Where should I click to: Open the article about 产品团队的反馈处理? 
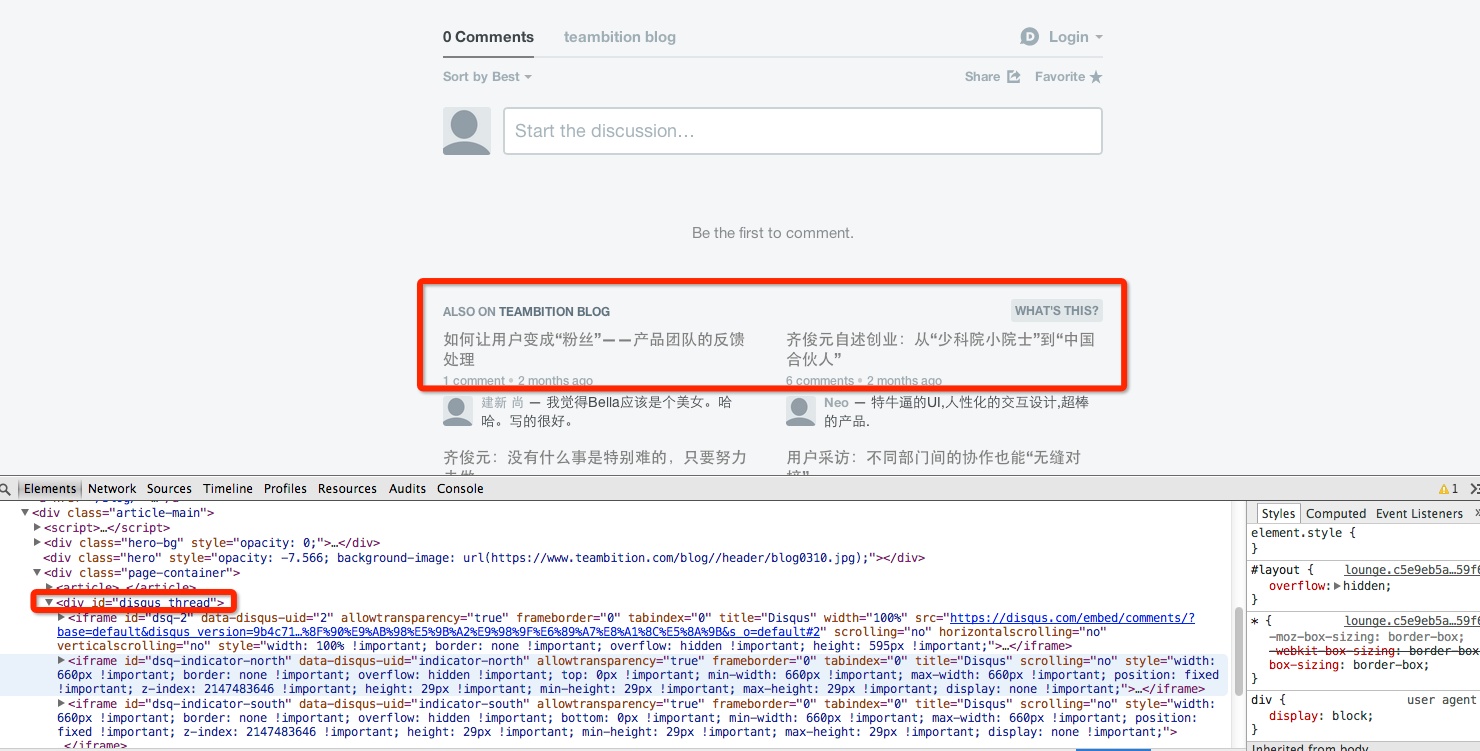tap(594, 349)
